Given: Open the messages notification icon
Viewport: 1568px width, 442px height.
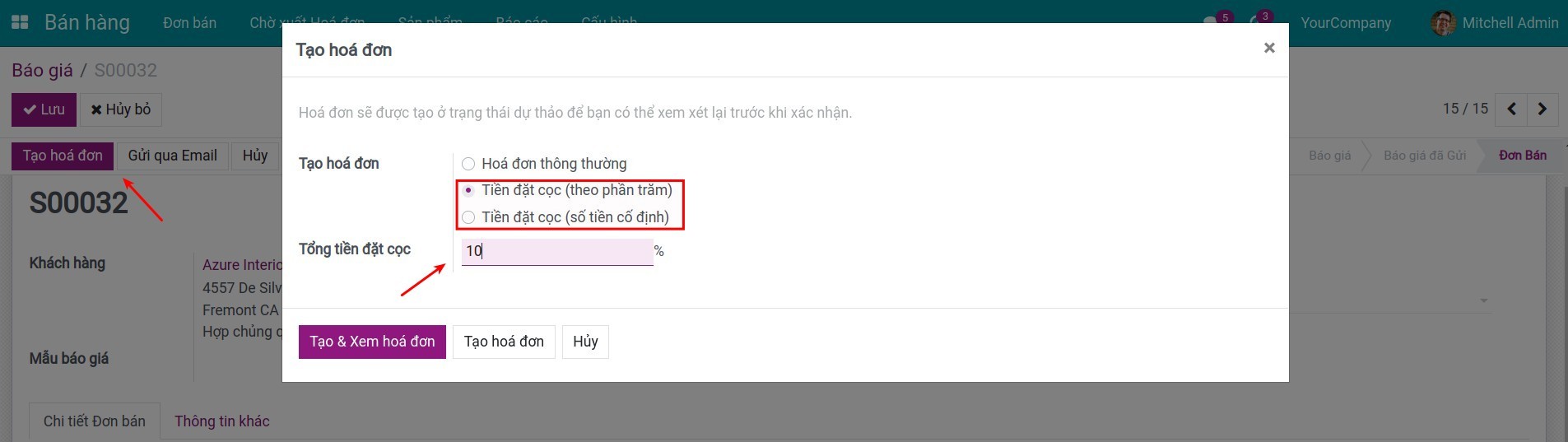Looking at the screenshot, I should point(1216,21).
